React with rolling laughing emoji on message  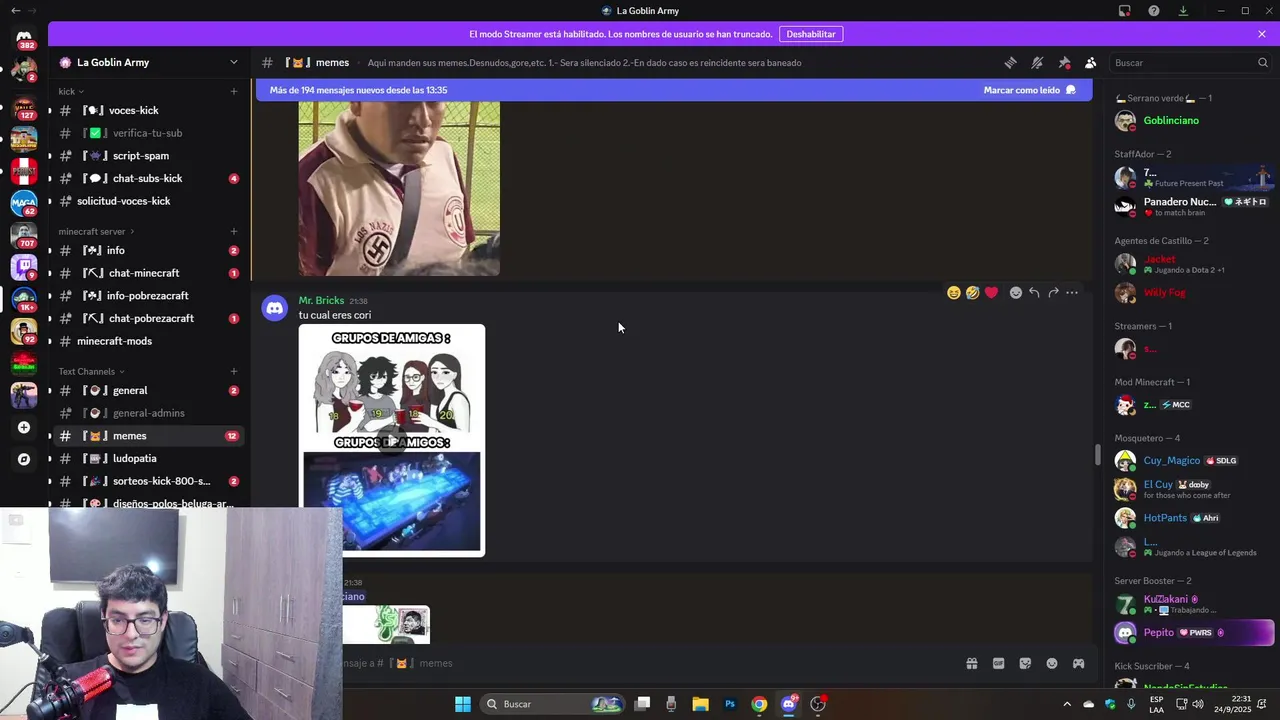pyautogui.click(x=973, y=293)
